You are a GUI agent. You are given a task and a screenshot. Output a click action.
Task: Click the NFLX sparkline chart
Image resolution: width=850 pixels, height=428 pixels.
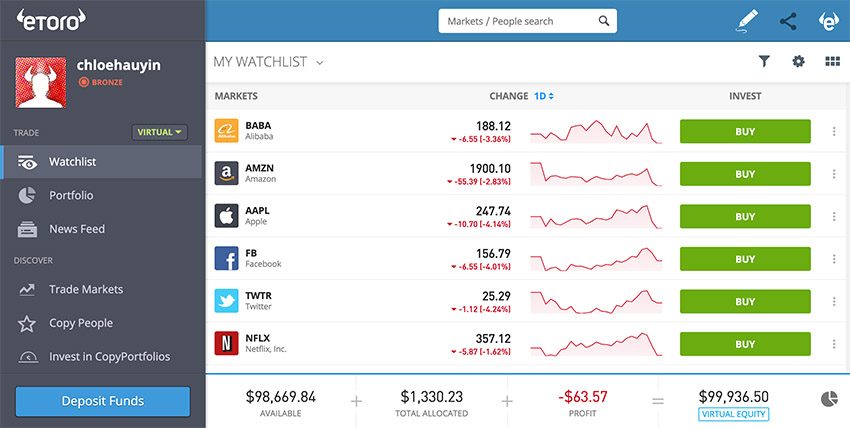tap(596, 344)
